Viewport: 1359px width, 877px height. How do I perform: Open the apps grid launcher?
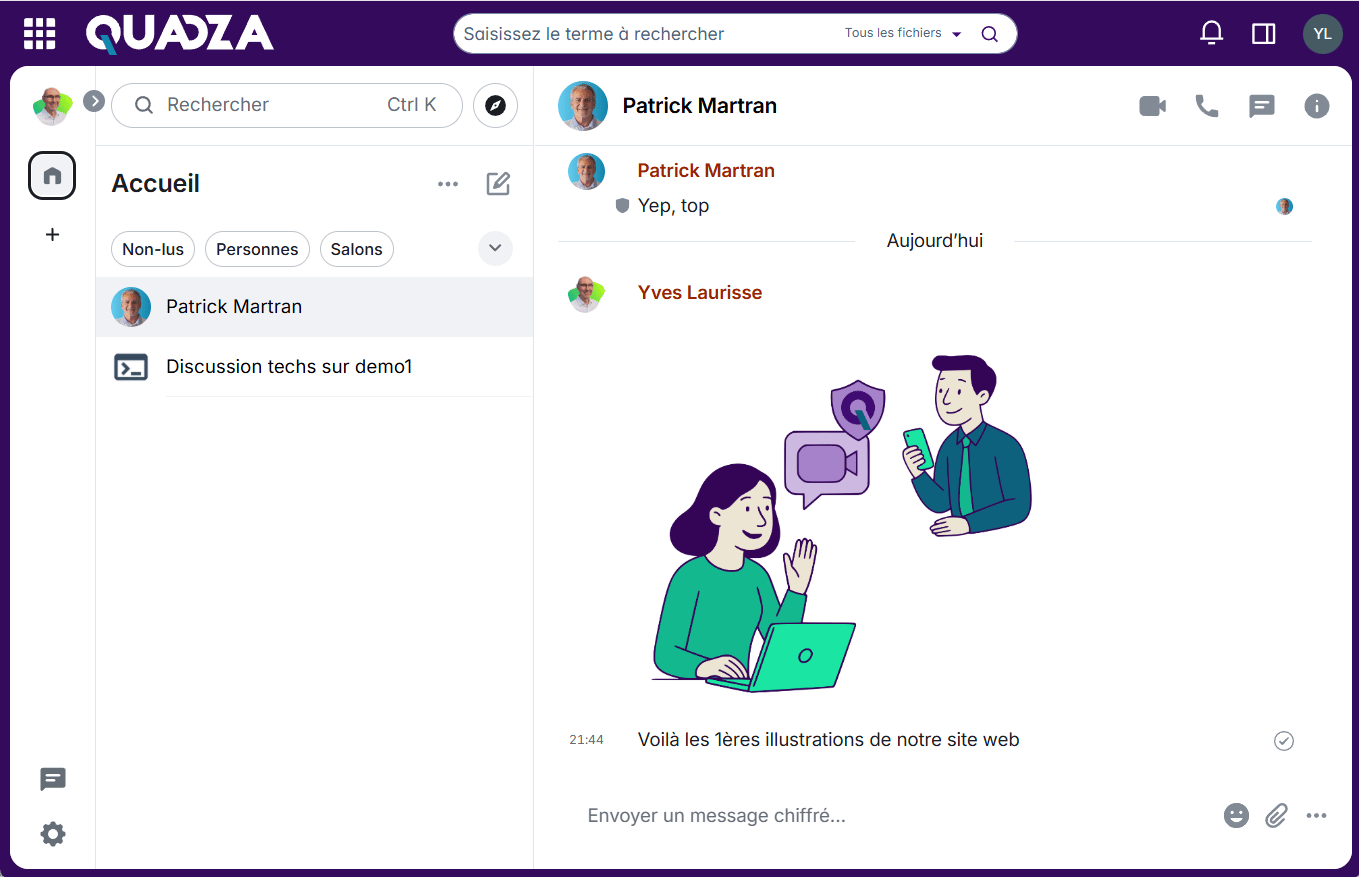(40, 34)
